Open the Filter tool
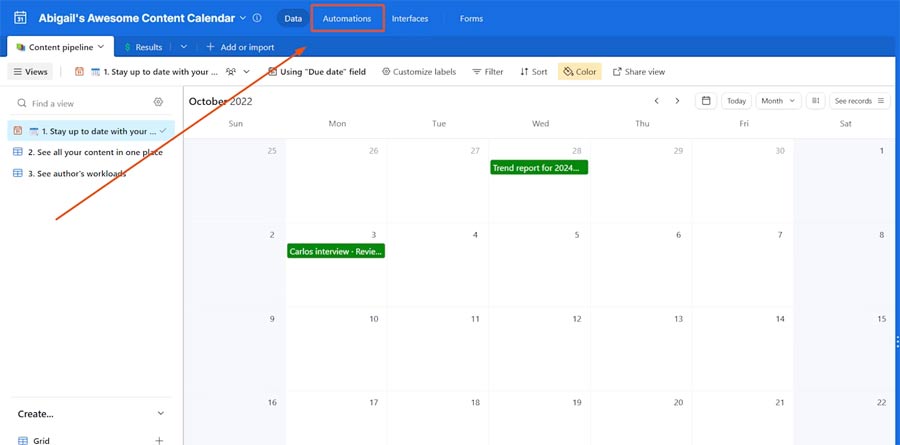The image size is (900, 445). tap(487, 72)
